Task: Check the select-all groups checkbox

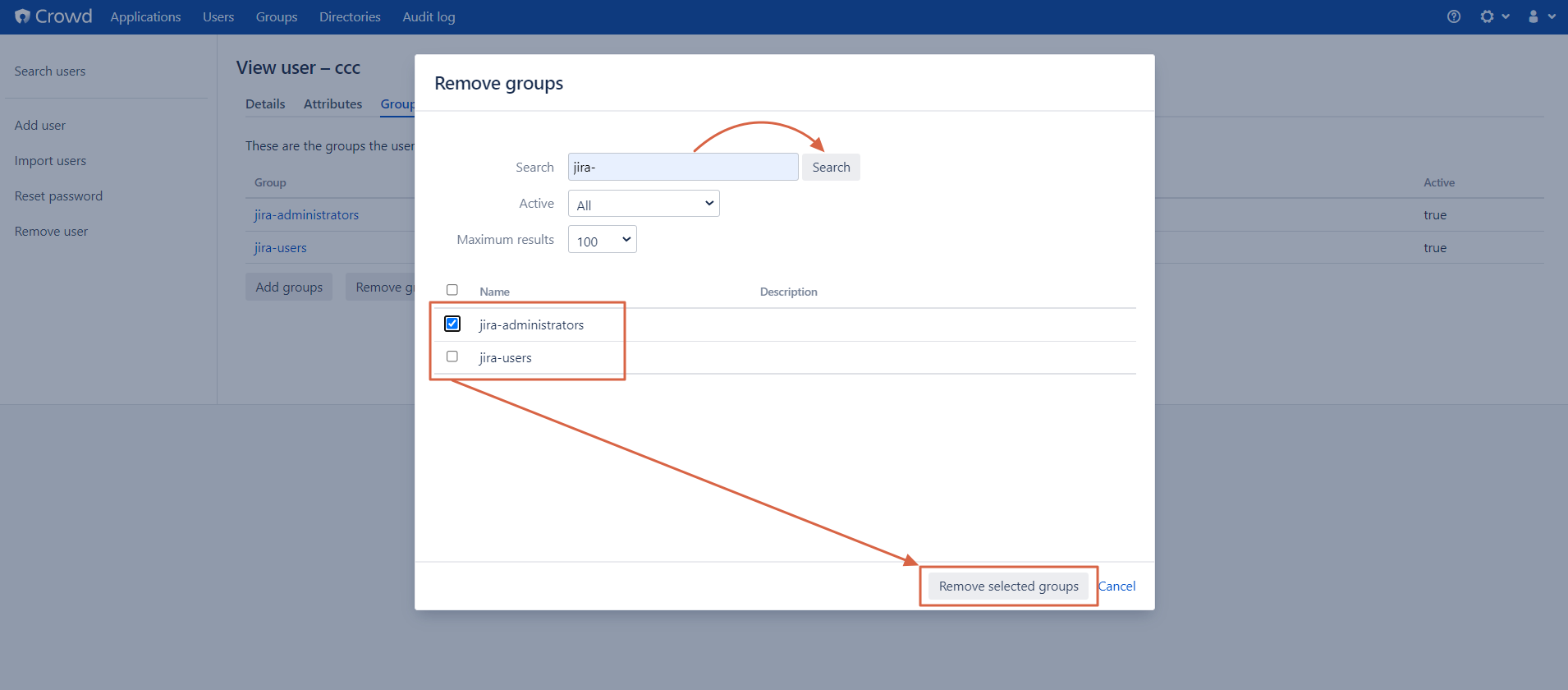Action: [452, 290]
